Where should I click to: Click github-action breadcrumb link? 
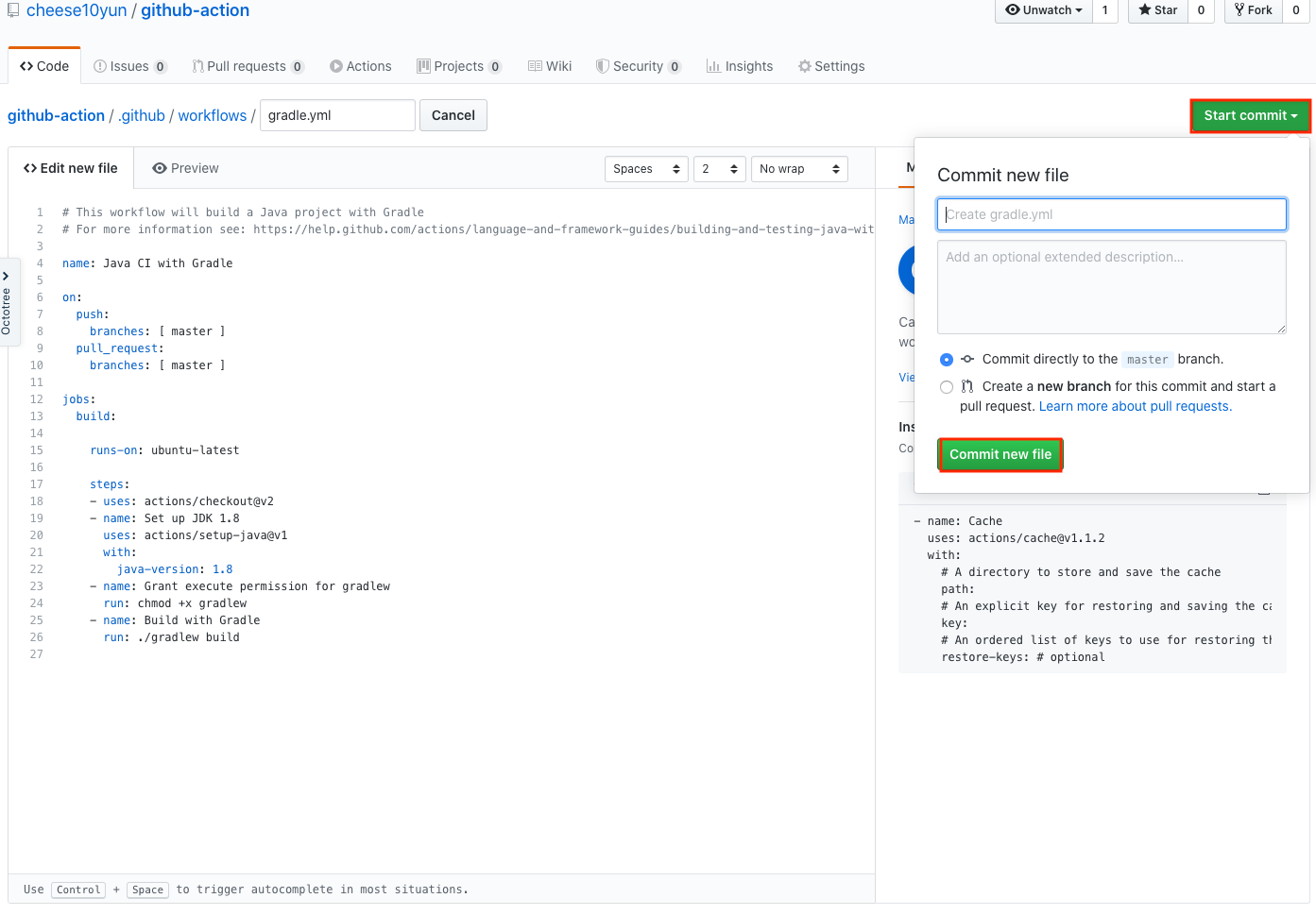click(x=56, y=115)
